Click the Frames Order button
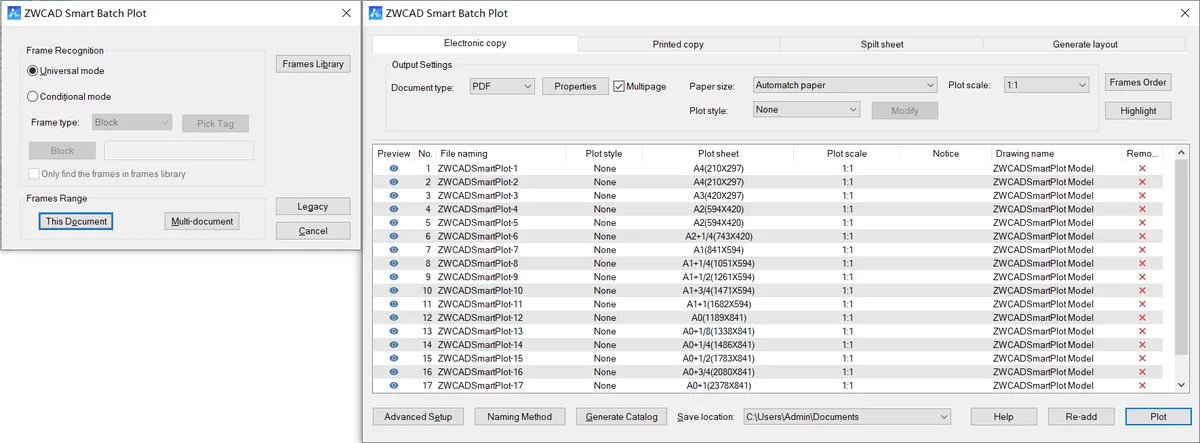 coord(1138,82)
